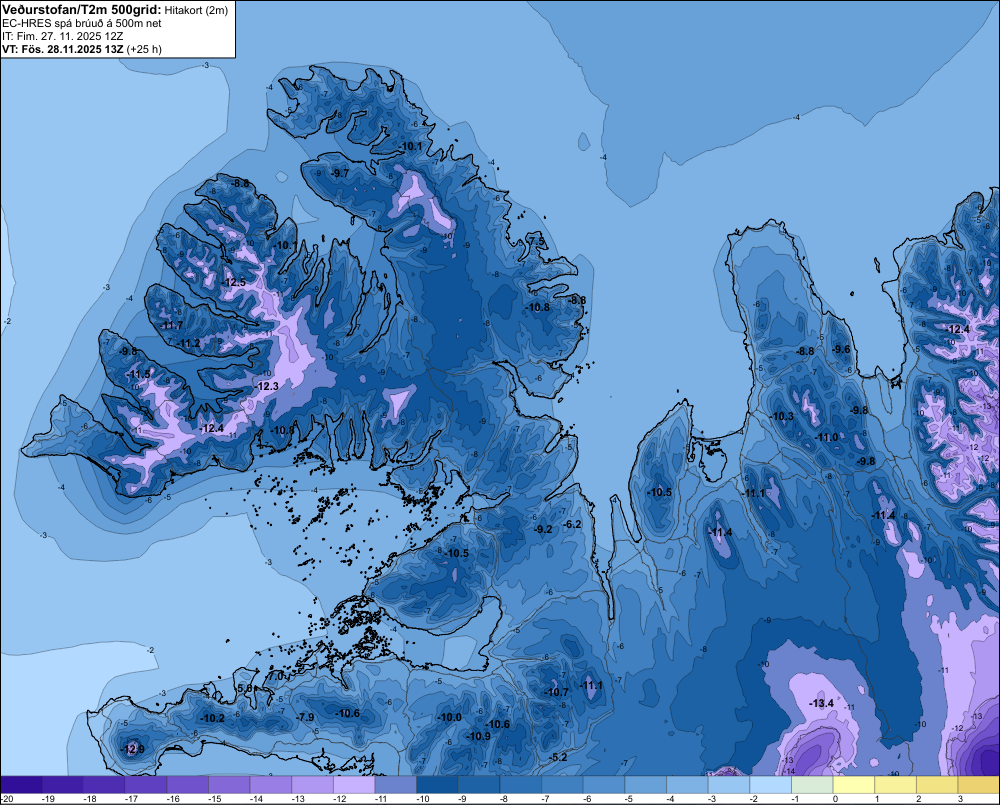Click the legend scale value '-18'
This screenshot has height=805, width=1000.
tap(89, 799)
